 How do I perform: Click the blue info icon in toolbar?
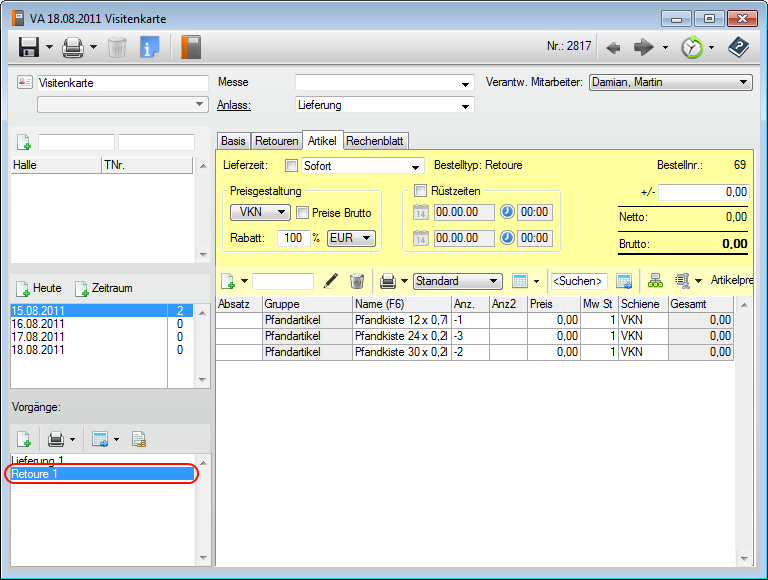click(x=150, y=47)
